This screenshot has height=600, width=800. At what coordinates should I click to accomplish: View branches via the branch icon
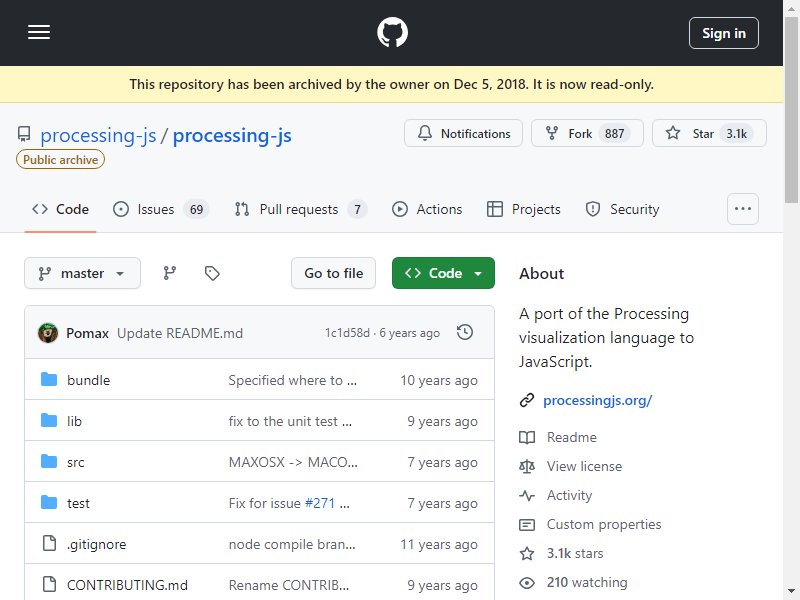coord(170,273)
